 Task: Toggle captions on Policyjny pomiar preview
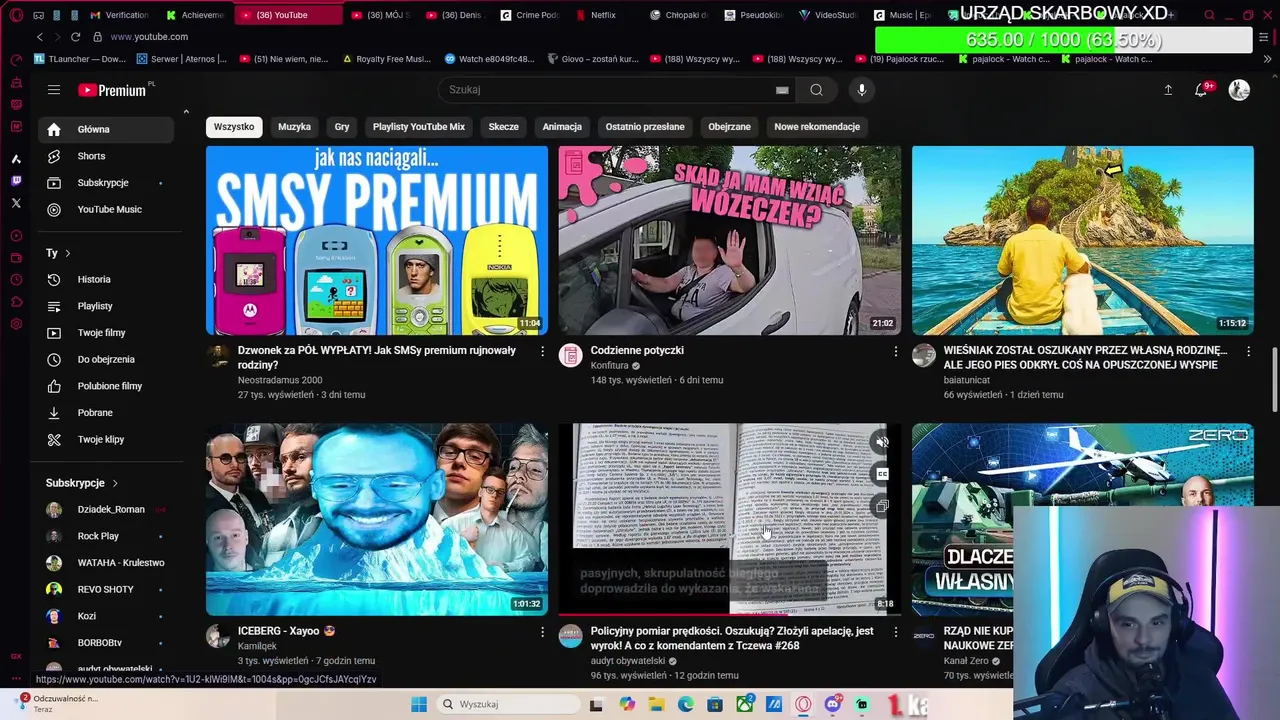pyautogui.click(x=881, y=474)
